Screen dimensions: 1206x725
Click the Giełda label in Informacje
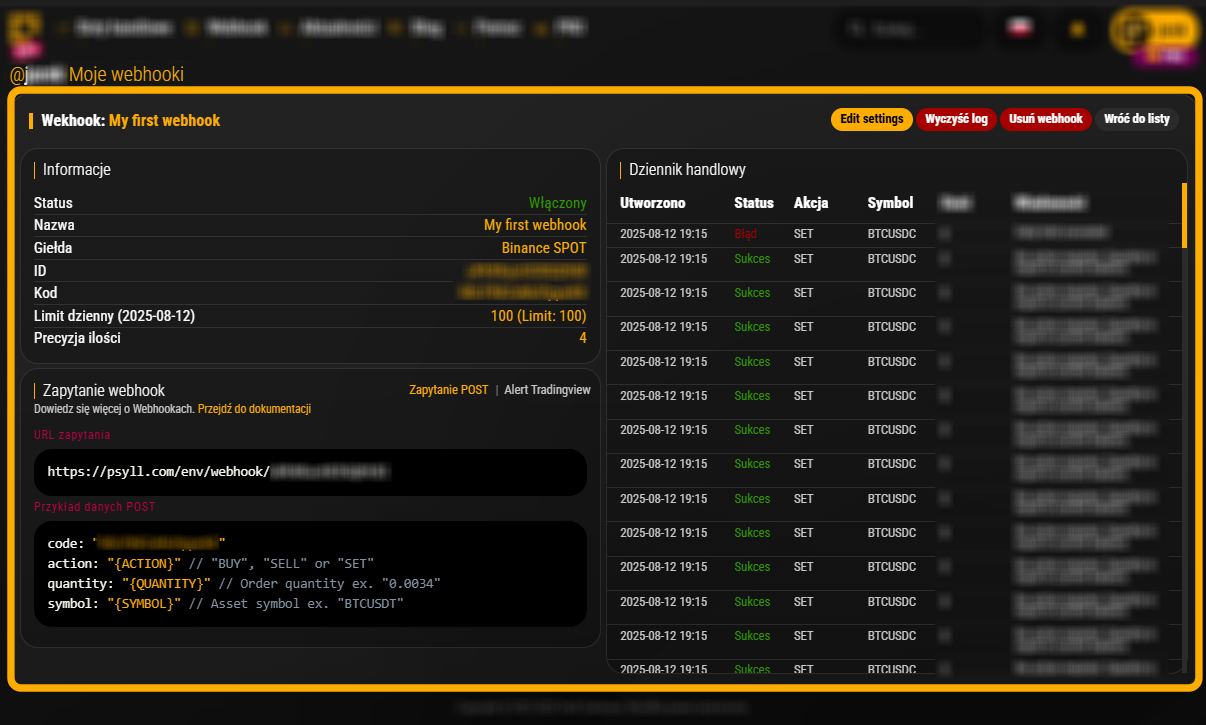tap(53, 248)
